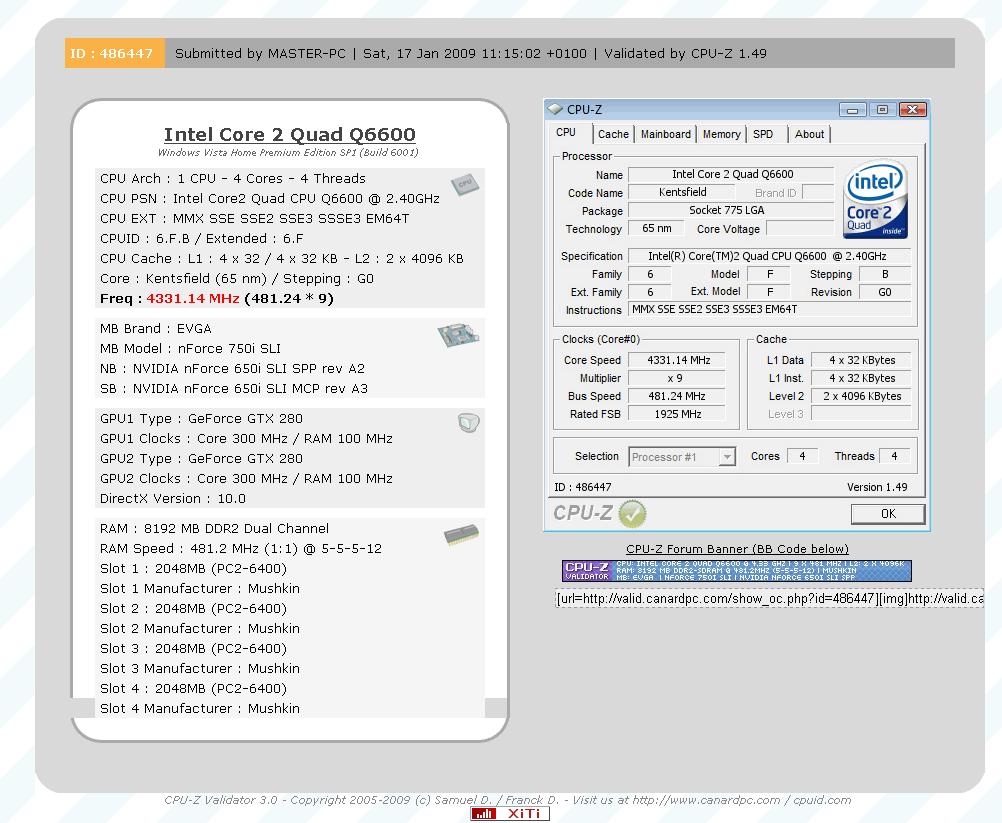
Task: Click the Intel Core 2 Quad Q6600 heading
Action: (289, 135)
